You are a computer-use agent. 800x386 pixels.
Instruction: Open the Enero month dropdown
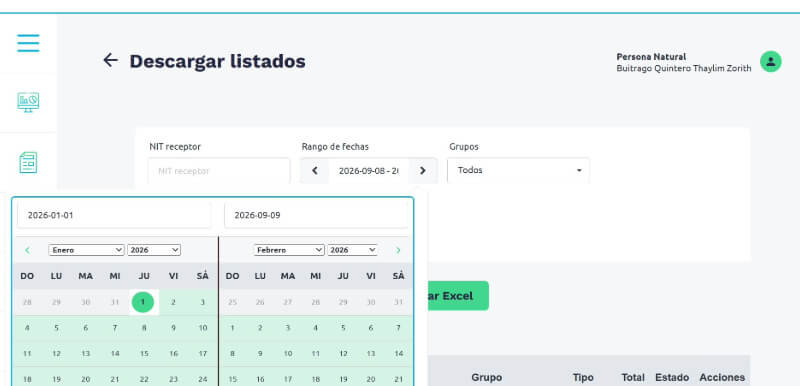86,250
